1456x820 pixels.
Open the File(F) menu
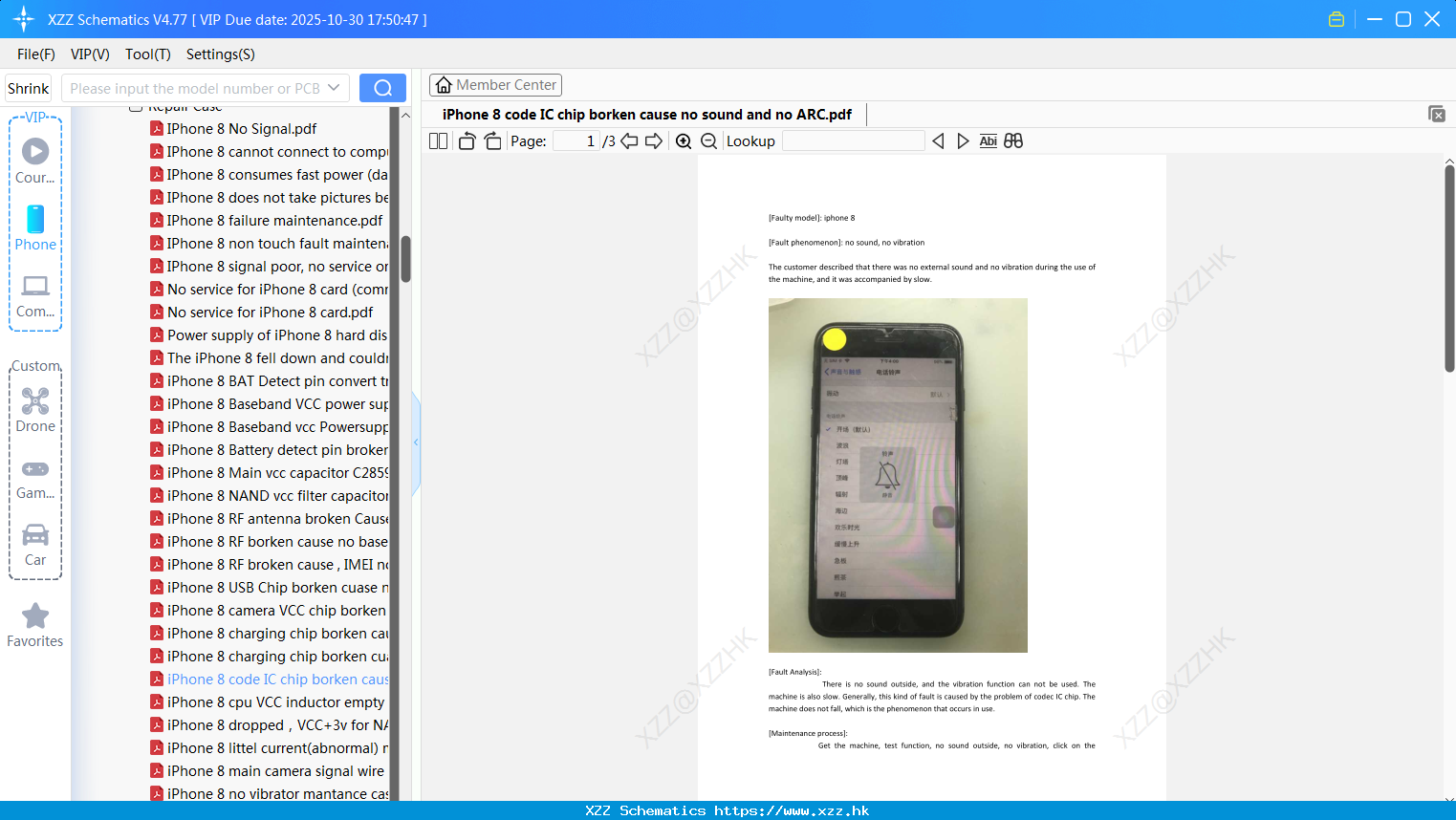point(36,54)
